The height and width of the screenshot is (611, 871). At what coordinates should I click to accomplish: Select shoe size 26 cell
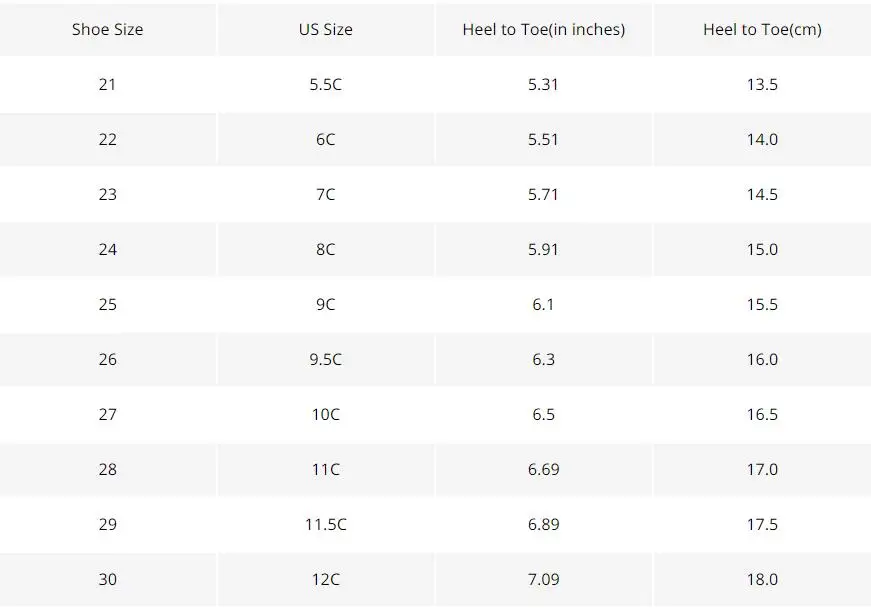click(x=107, y=359)
